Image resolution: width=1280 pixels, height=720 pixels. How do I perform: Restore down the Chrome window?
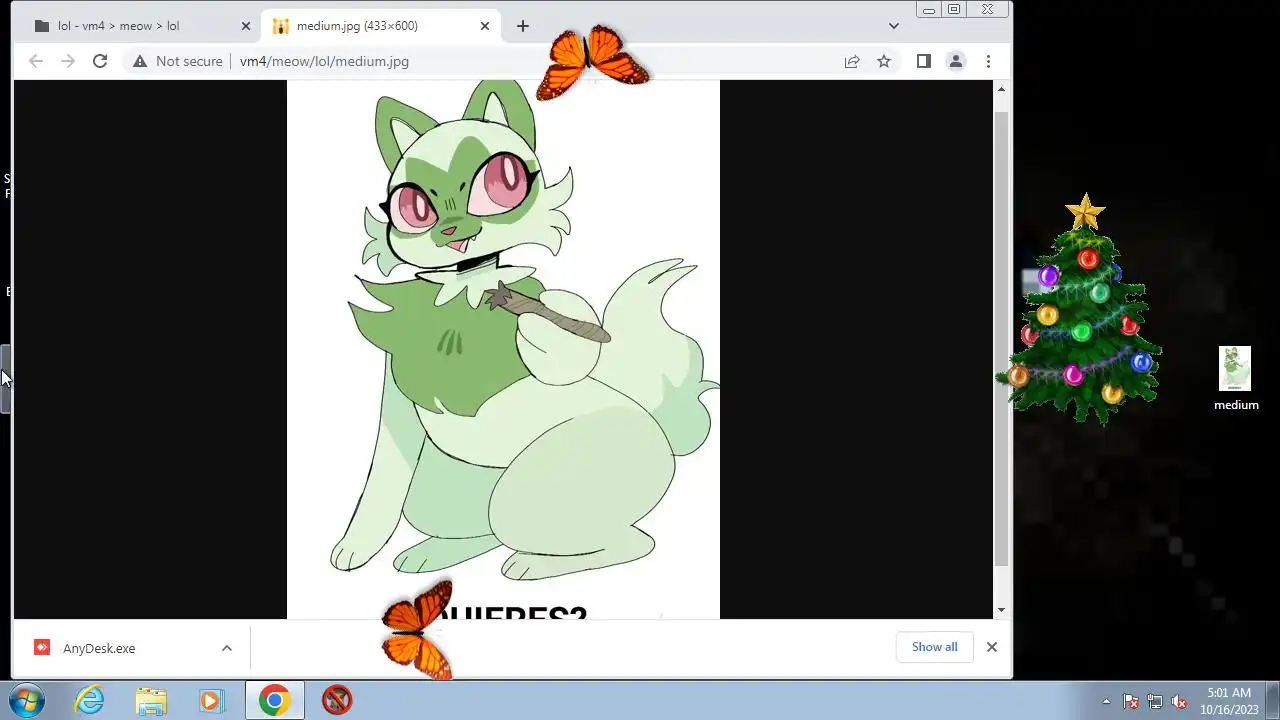tap(953, 9)
